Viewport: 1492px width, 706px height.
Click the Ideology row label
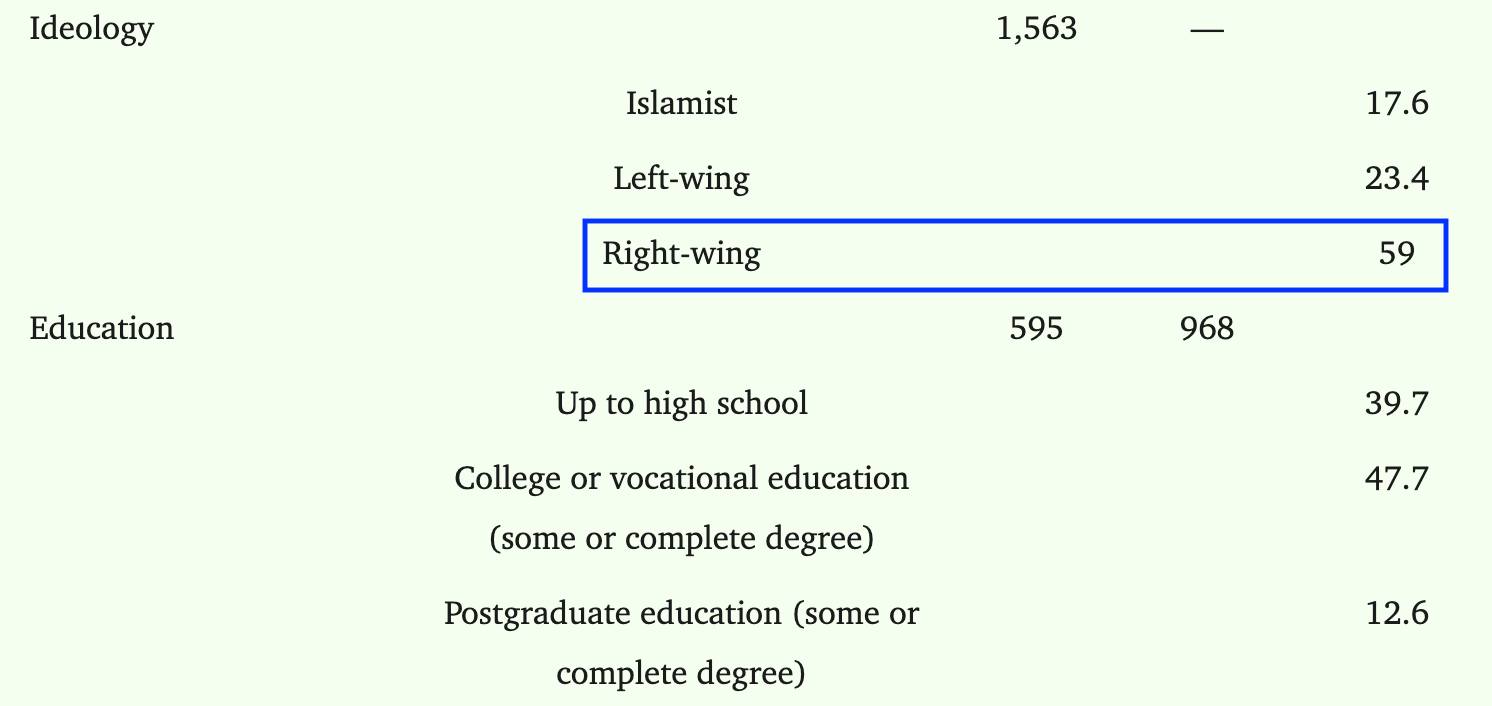point(91,29)
